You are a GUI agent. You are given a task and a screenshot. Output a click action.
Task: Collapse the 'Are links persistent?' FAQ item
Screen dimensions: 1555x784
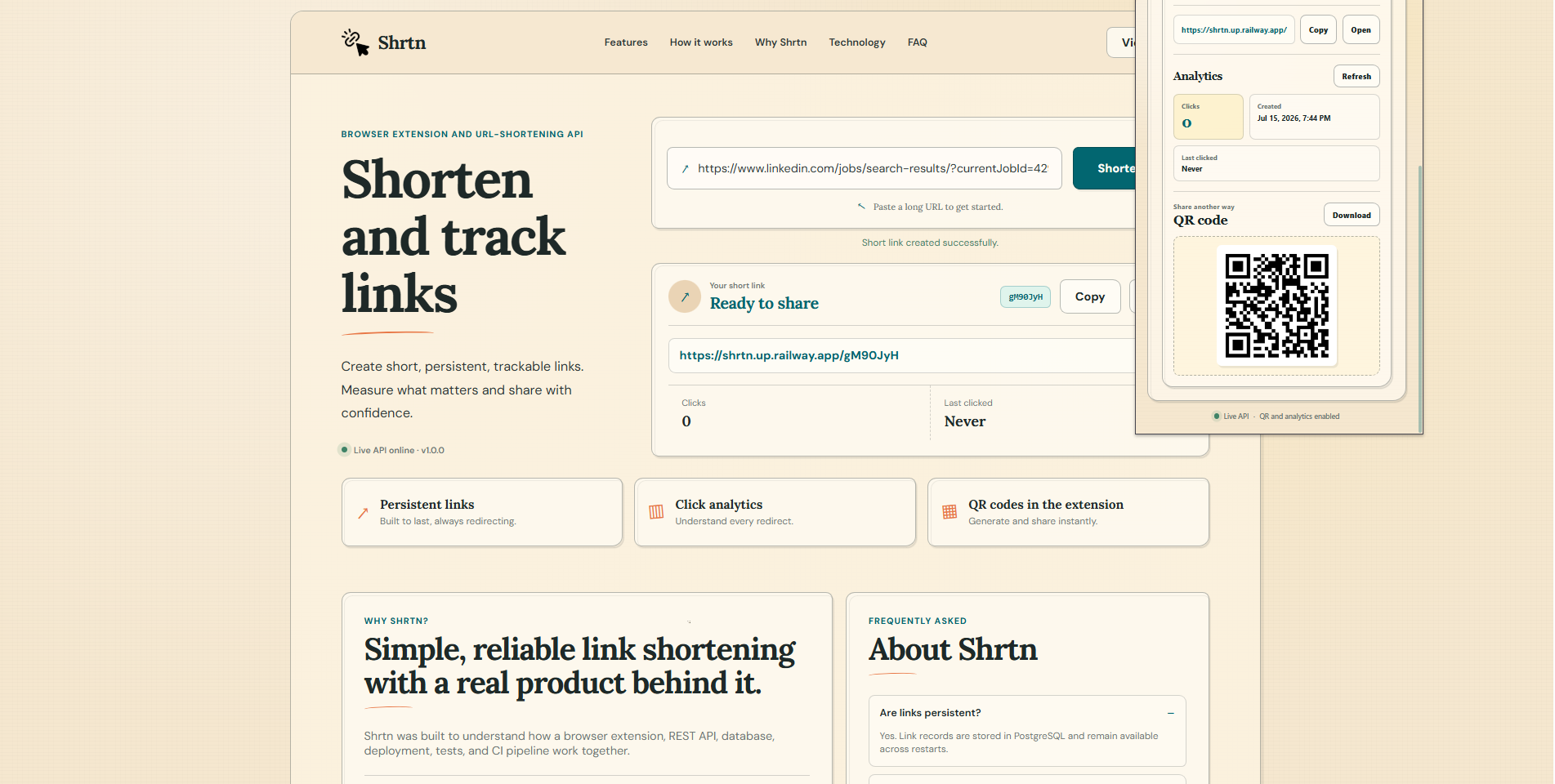click(x=1171, y=713)
